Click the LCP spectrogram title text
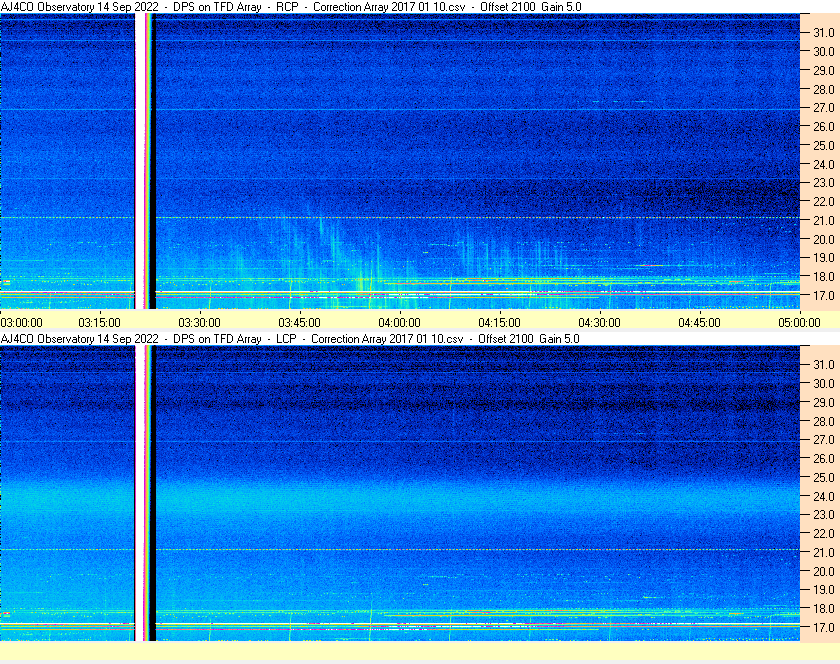 point(290,339)
